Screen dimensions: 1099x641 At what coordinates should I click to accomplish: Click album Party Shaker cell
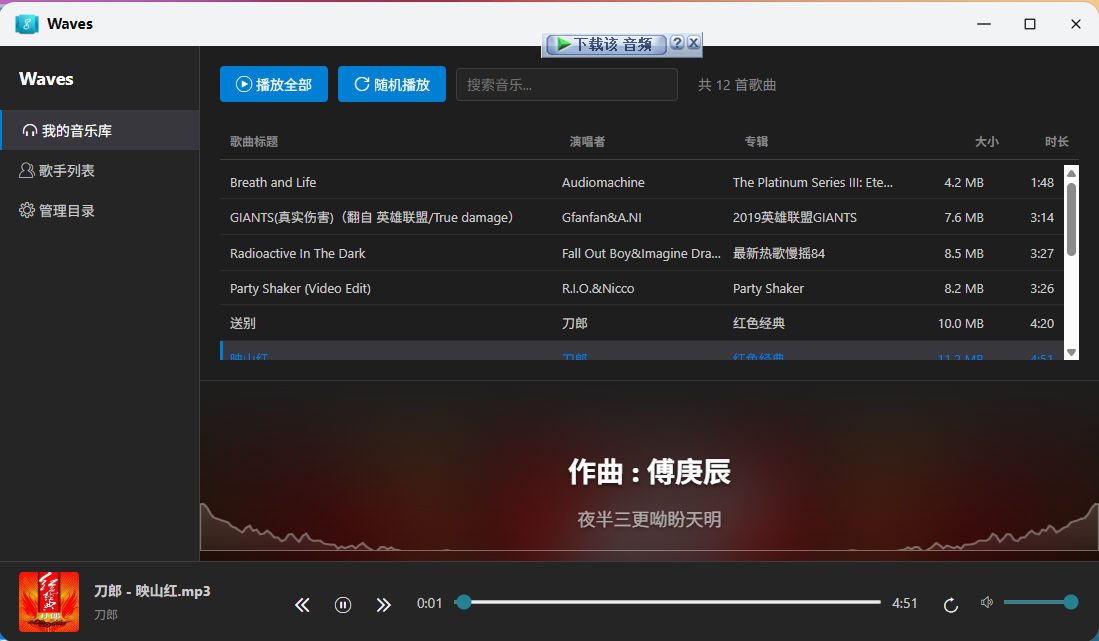click(x=768, y=288)
